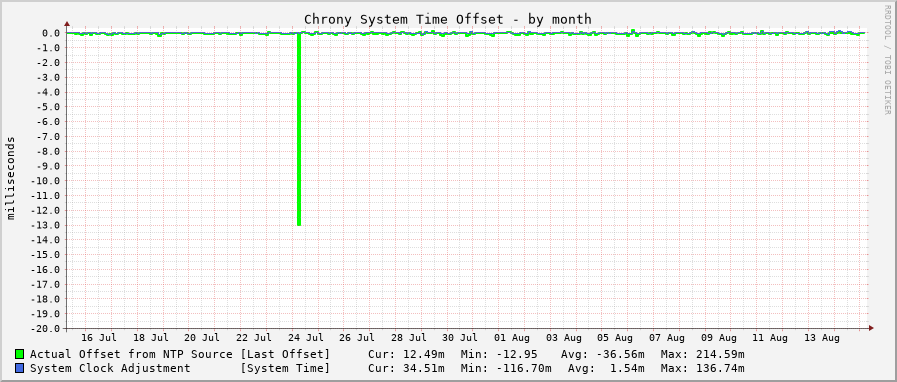Click the '-15.0' y-axis label
Screen dimensions: 897x382
(x=45, y=254)
